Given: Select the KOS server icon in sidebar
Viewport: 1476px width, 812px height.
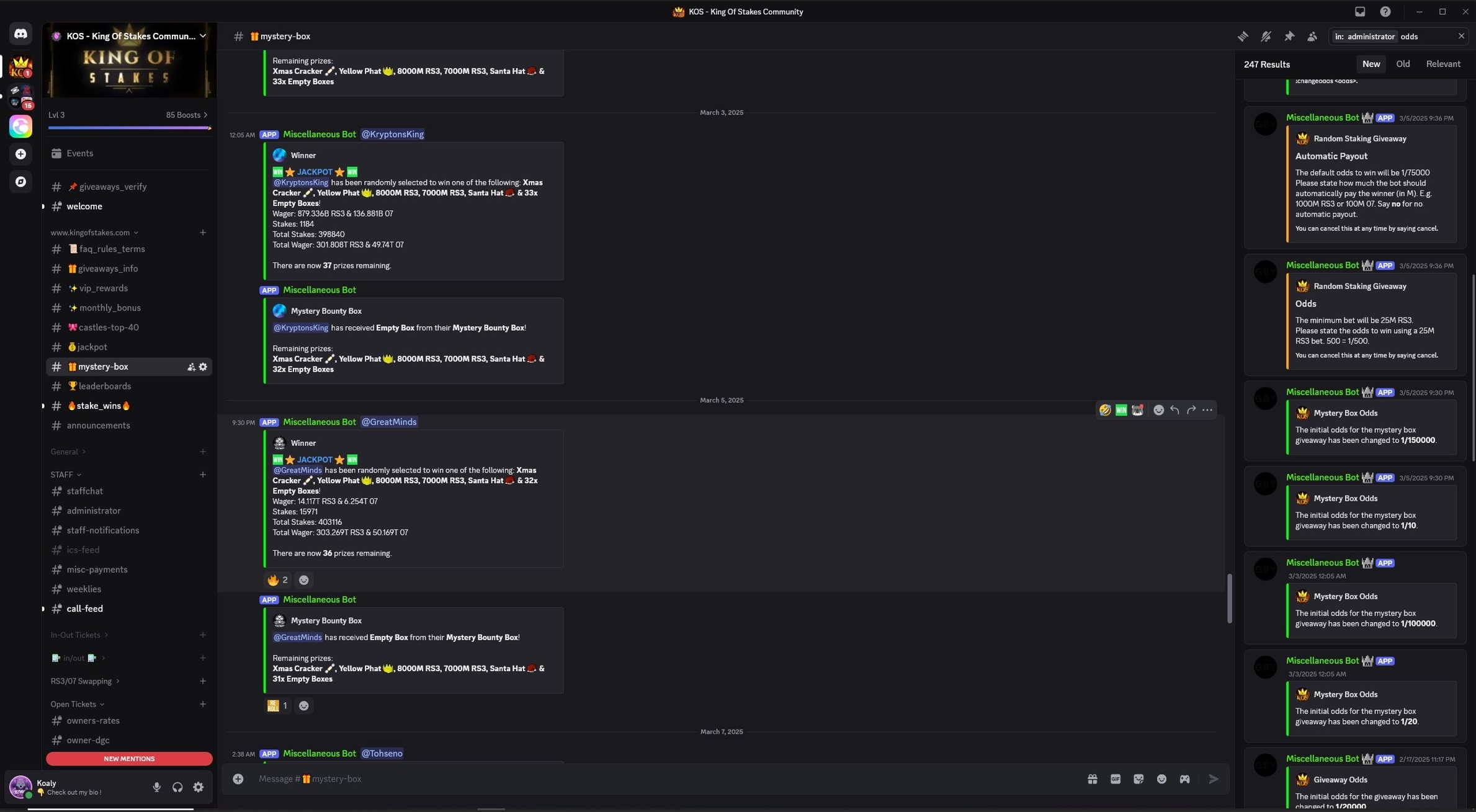Looking at the screenshot, I should (20, 66).
